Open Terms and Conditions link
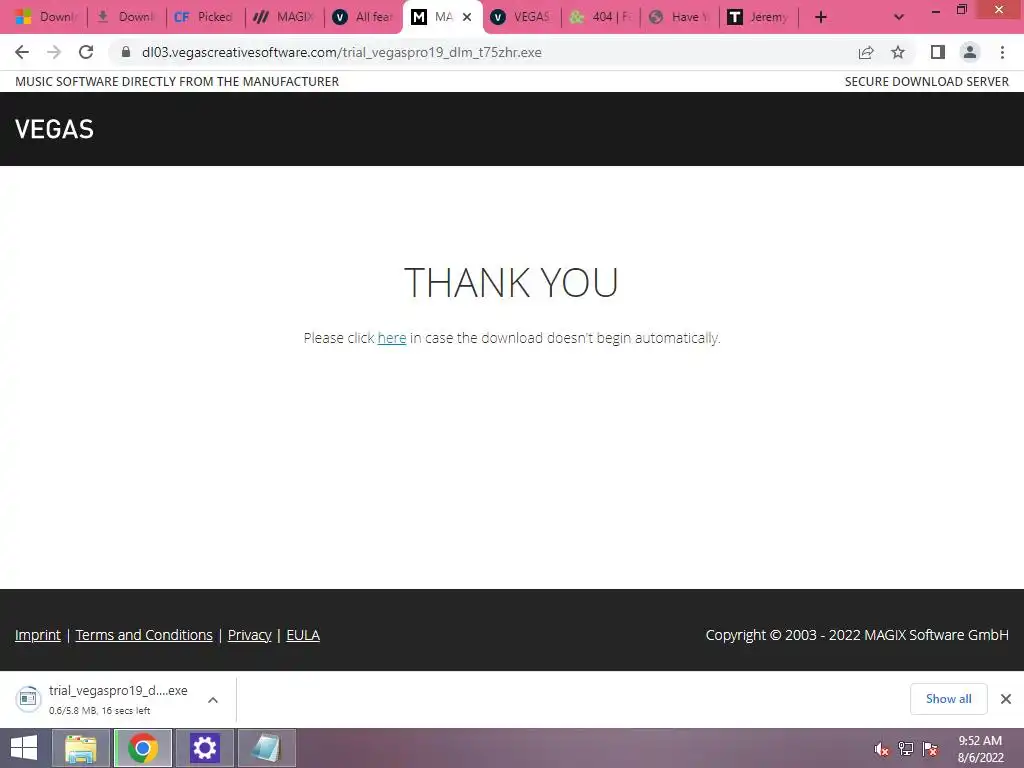 144,635
